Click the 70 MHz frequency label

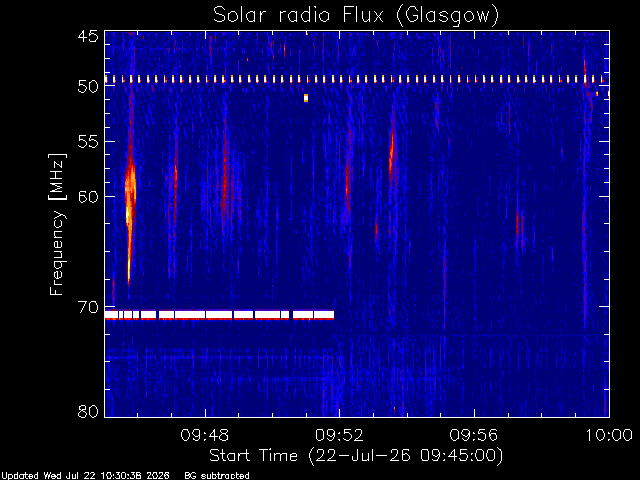pos(88,307)
